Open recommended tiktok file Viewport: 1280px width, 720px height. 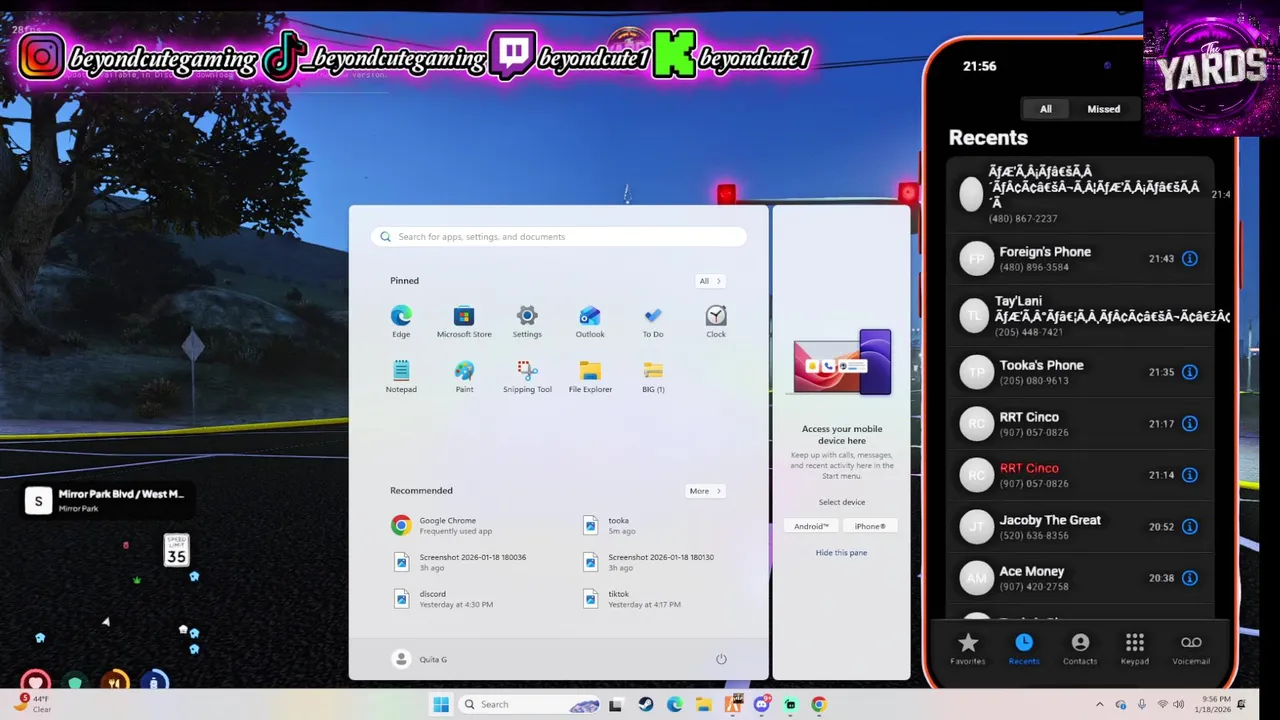pos(632,599)
